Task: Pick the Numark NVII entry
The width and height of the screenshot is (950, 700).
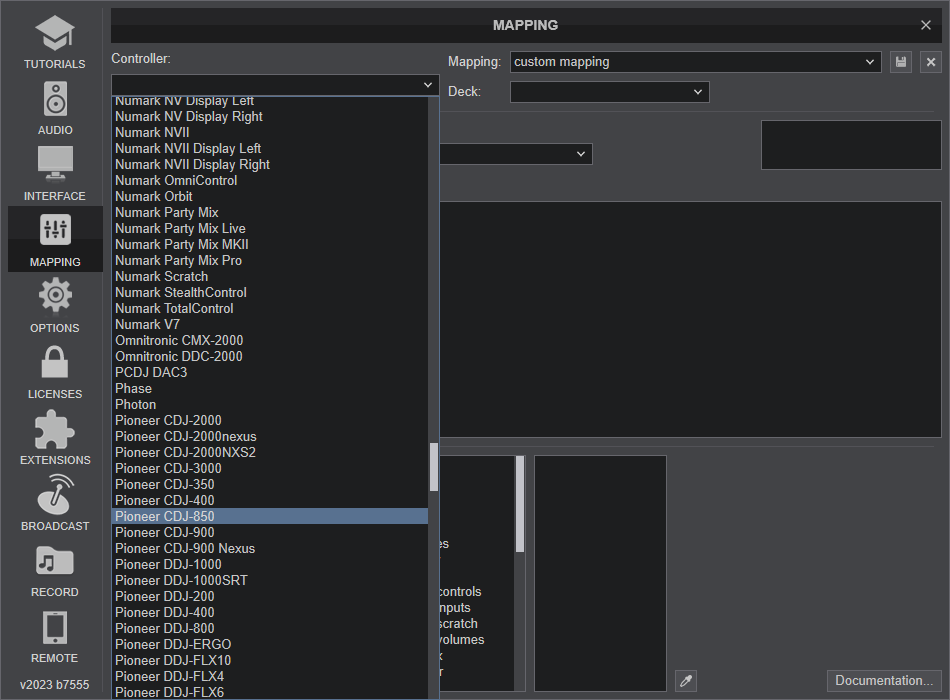Action: [x=270, y=132]
